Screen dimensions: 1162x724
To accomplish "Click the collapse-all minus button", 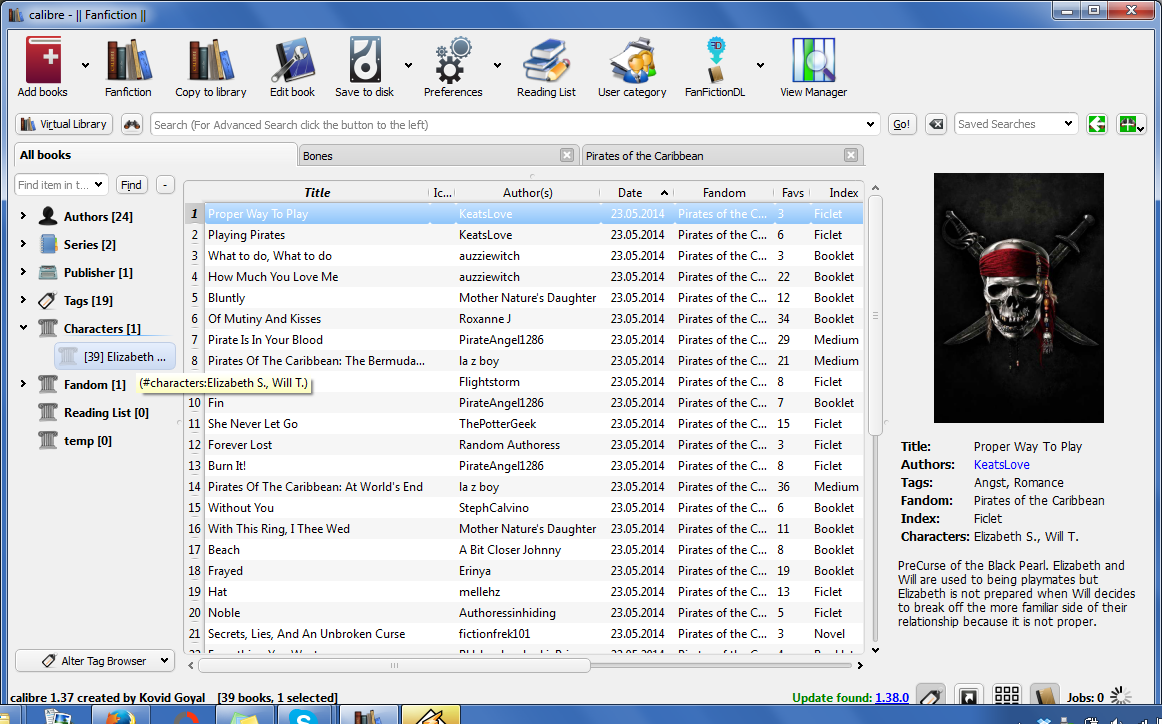I will (x=165, y=185).
